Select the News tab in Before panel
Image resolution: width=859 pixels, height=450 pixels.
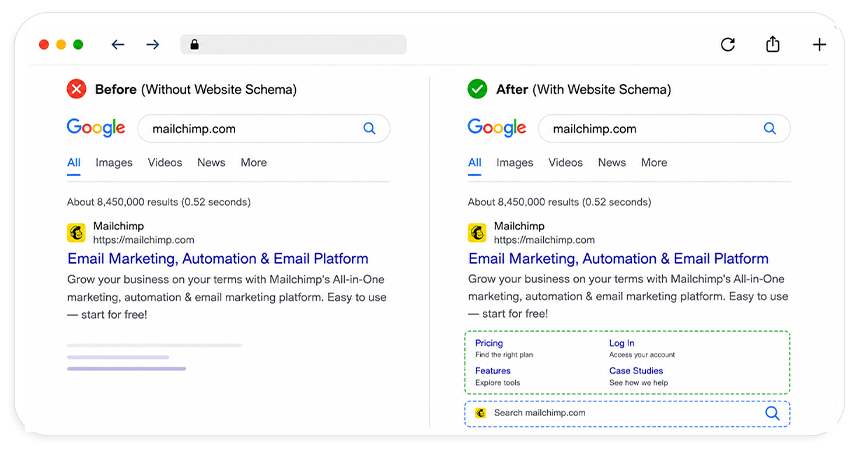pos(211,163)
